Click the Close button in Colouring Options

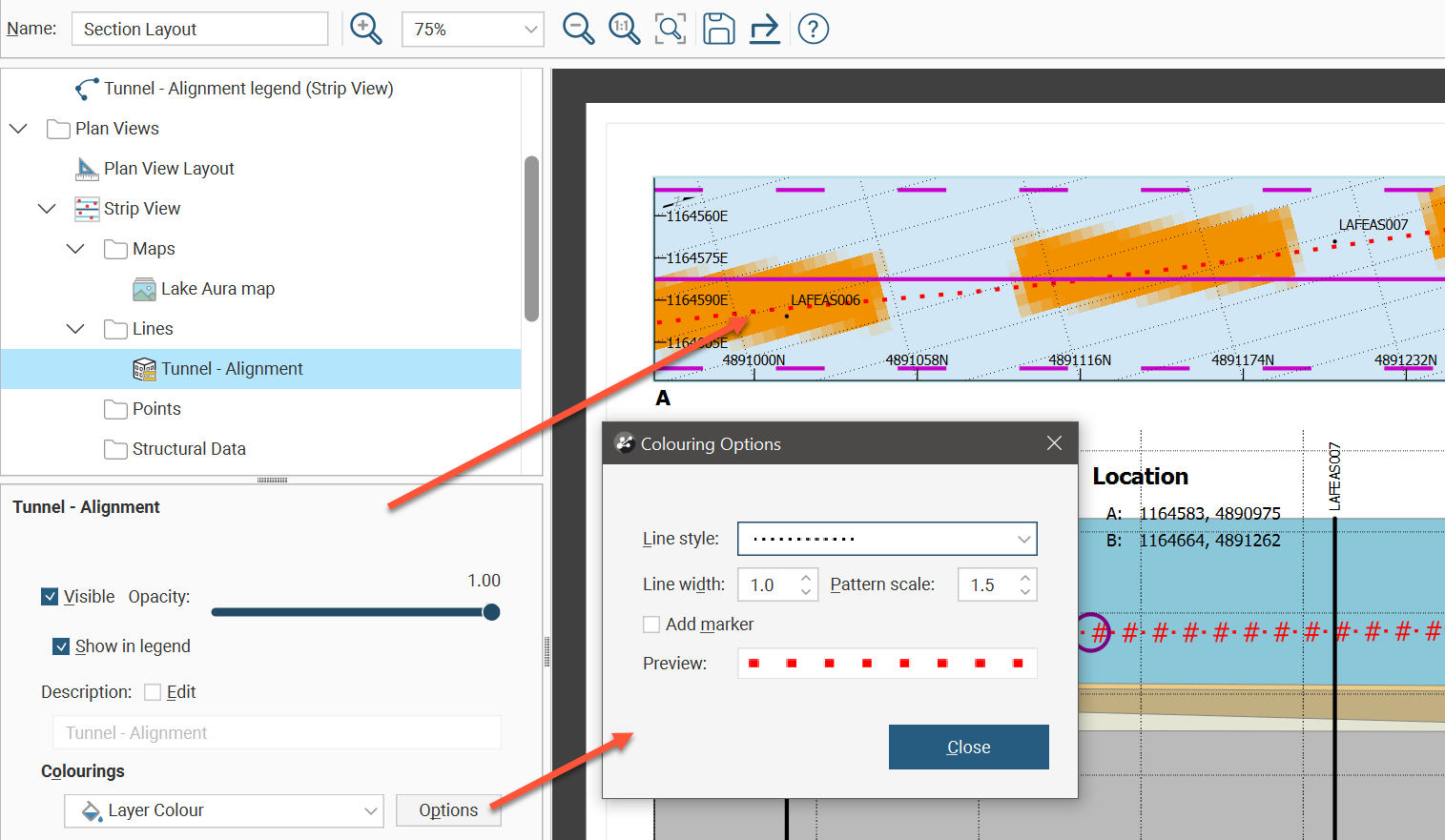coord(968,747)
